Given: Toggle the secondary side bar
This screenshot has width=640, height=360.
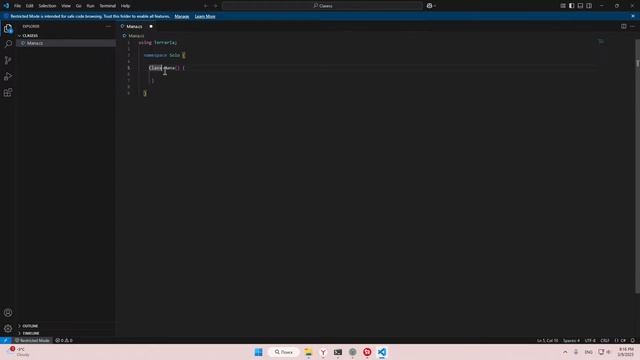Looking at the screenshot, I should point(589,6).
